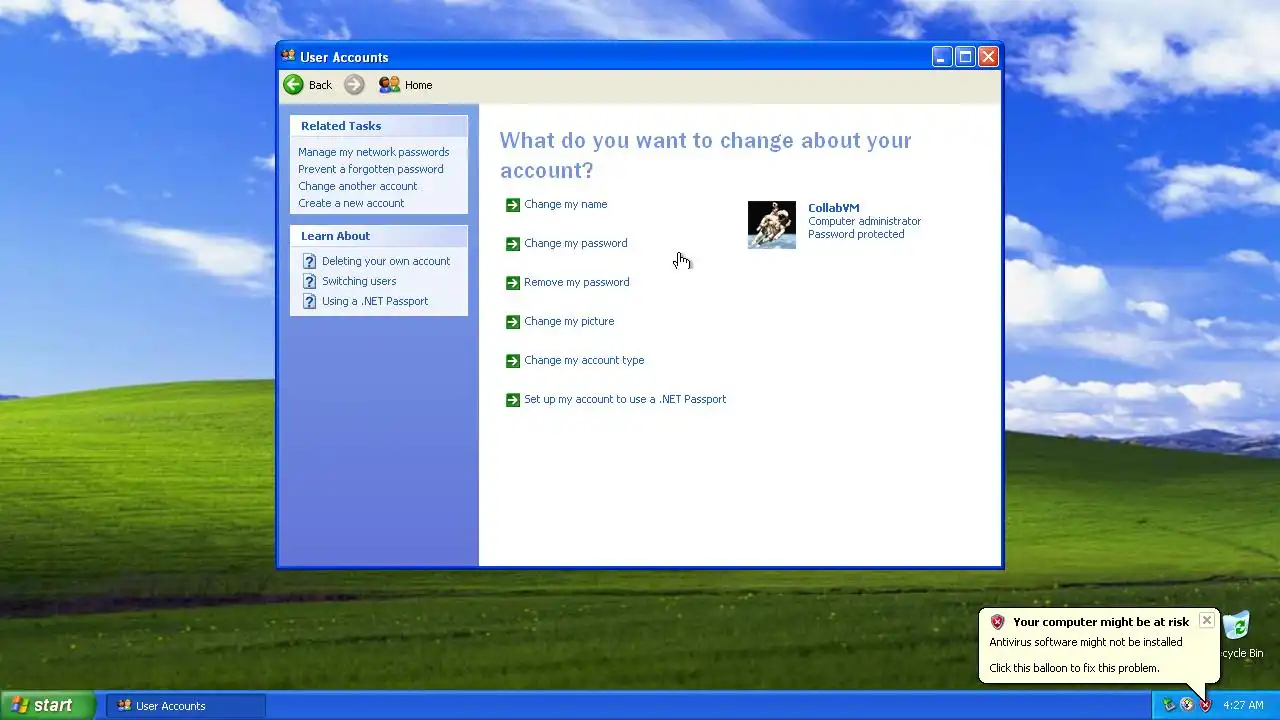
Task: Click help icon next to Switching users
Action: (309, 281)
